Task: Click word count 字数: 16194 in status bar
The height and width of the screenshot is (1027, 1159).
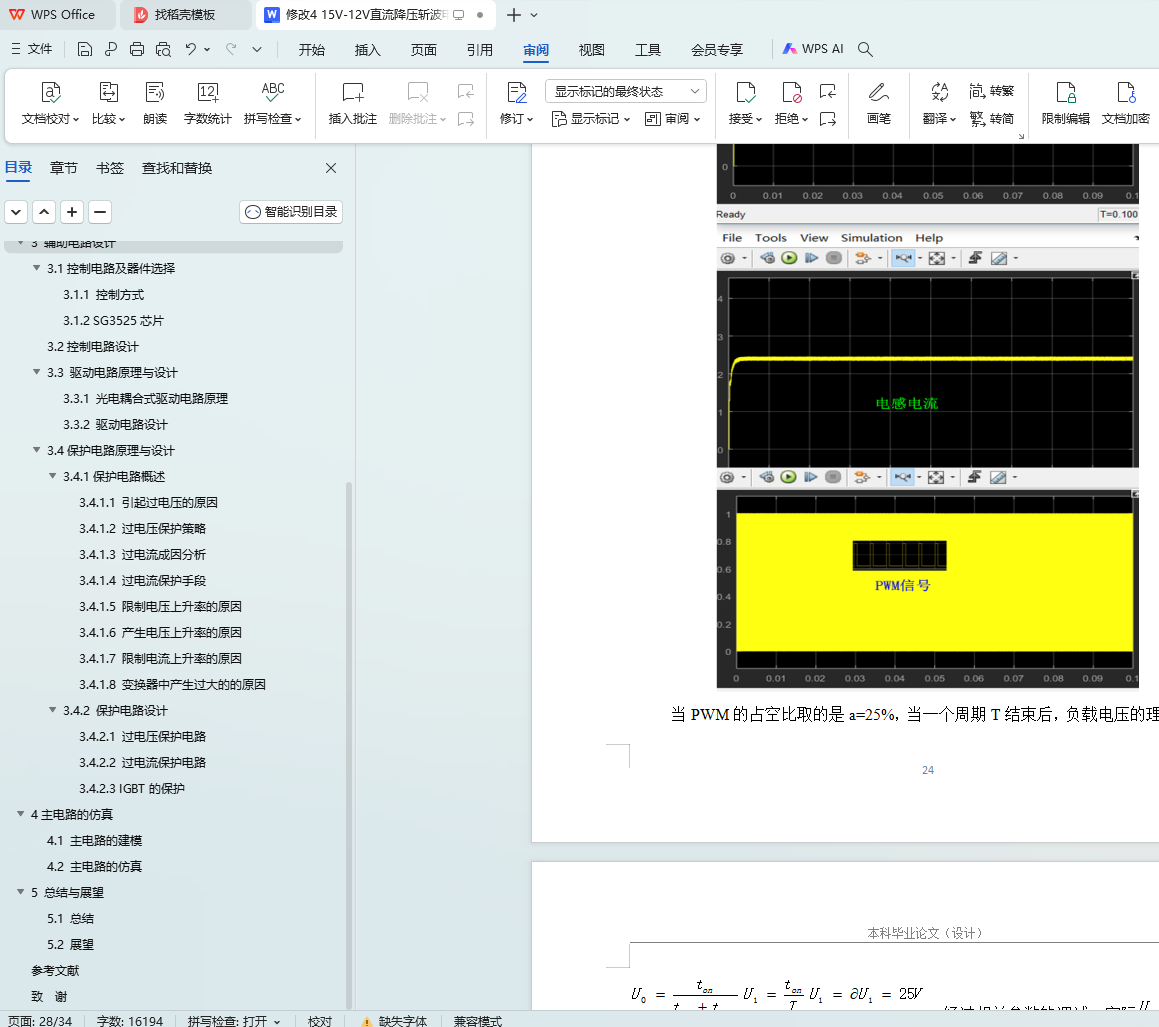Action: [x=129, y=1020]
